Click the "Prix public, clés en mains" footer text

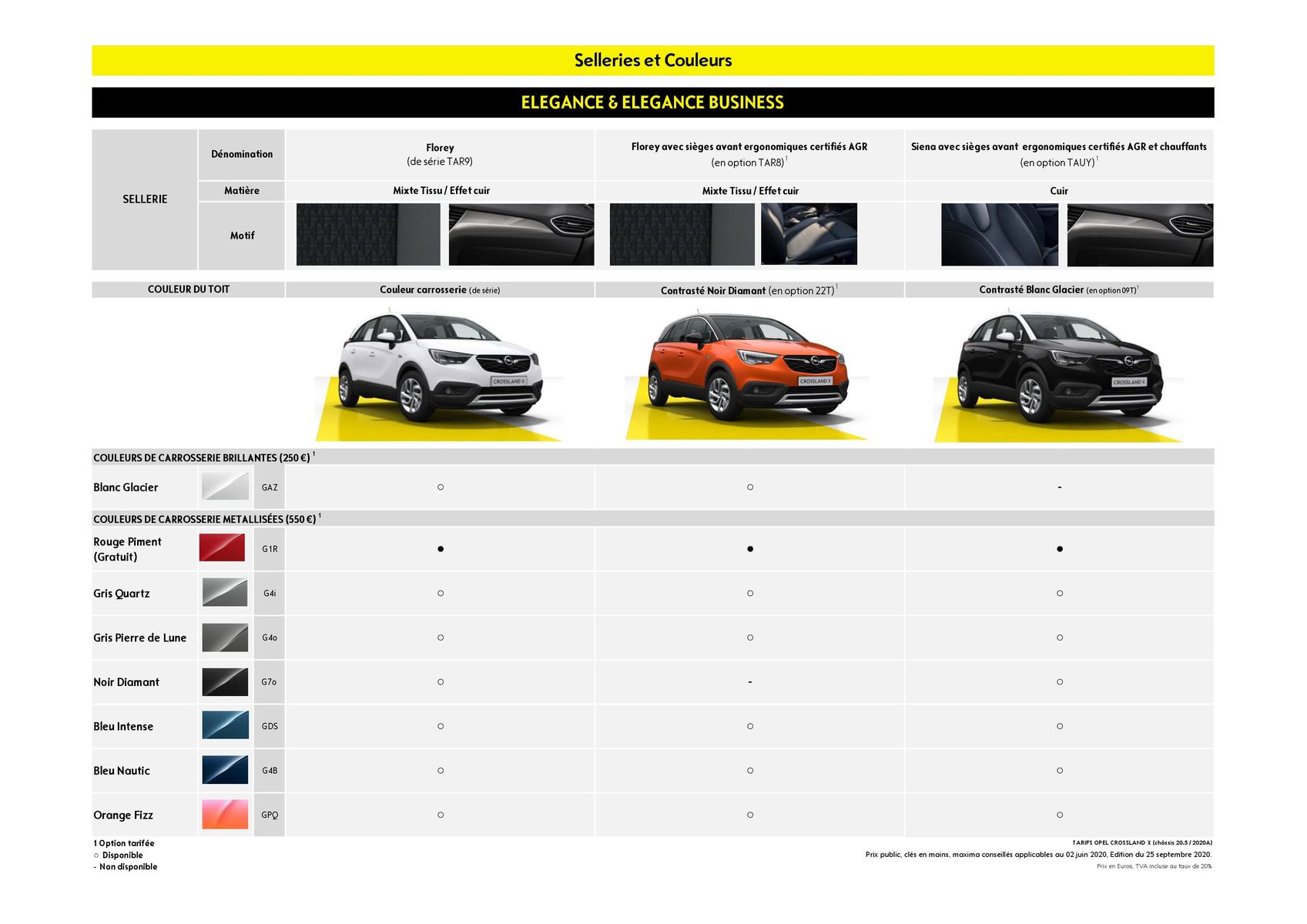click(1038, 855)
